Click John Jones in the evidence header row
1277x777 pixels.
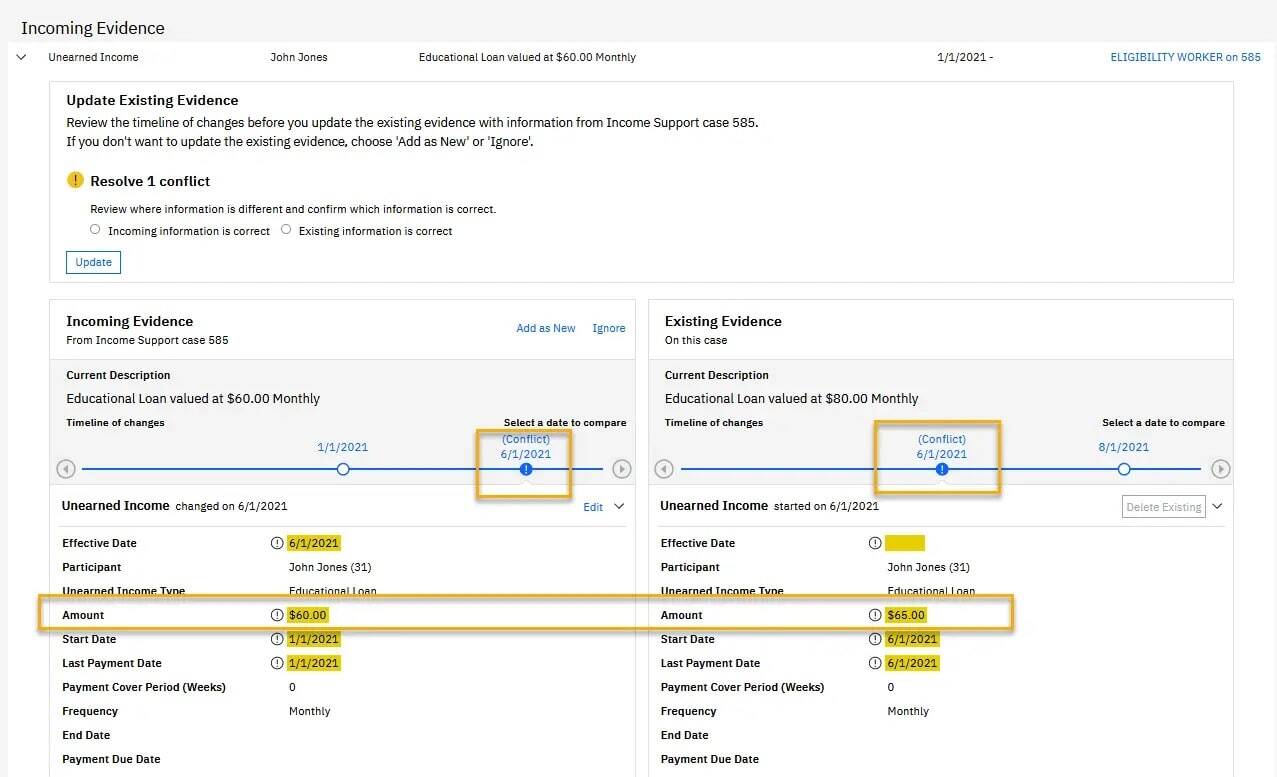pyautogui.click(x=299, y=57)
